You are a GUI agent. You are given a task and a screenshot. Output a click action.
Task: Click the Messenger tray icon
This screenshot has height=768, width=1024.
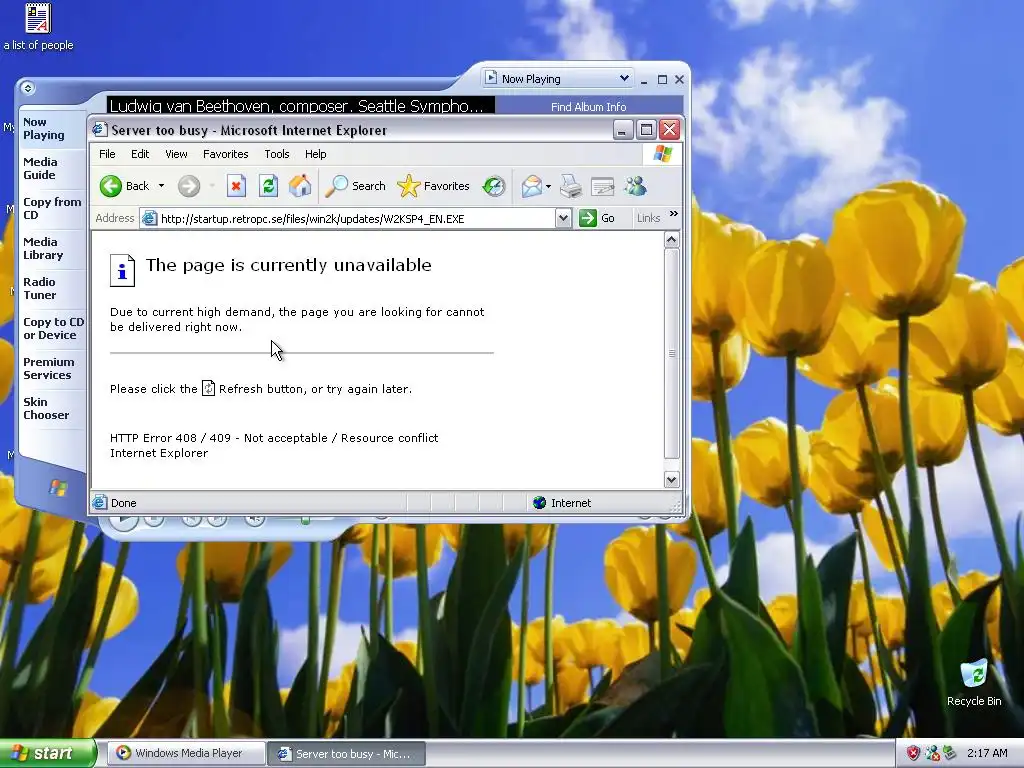(932, 754)
